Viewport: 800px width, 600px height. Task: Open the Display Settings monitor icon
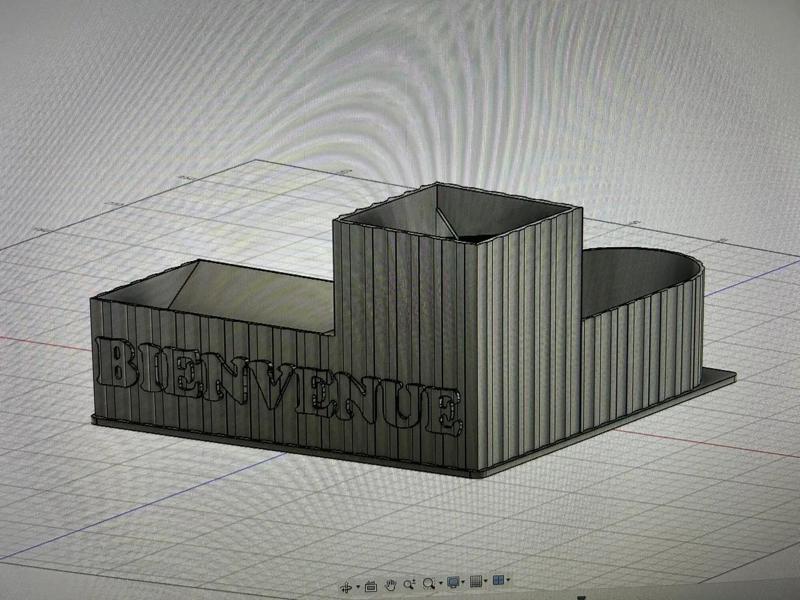pos(453,582)
